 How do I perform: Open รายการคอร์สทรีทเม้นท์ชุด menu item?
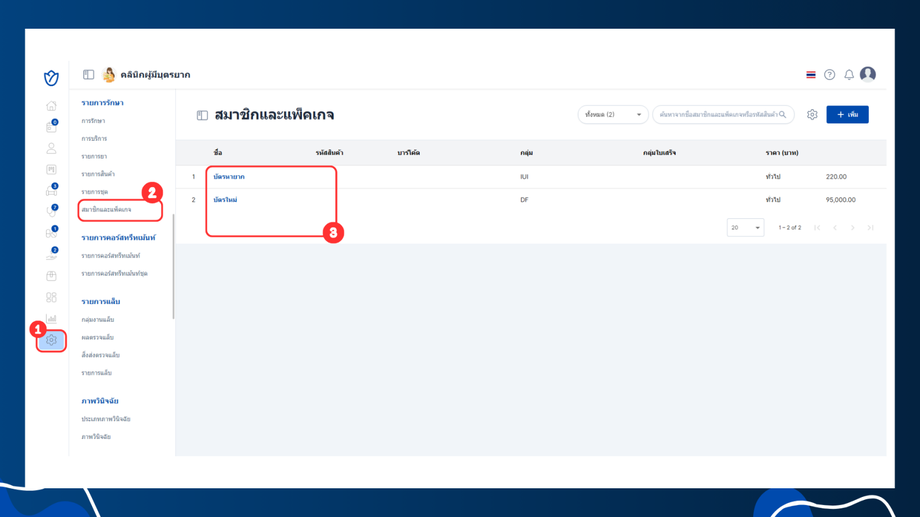tap(114, 273)
